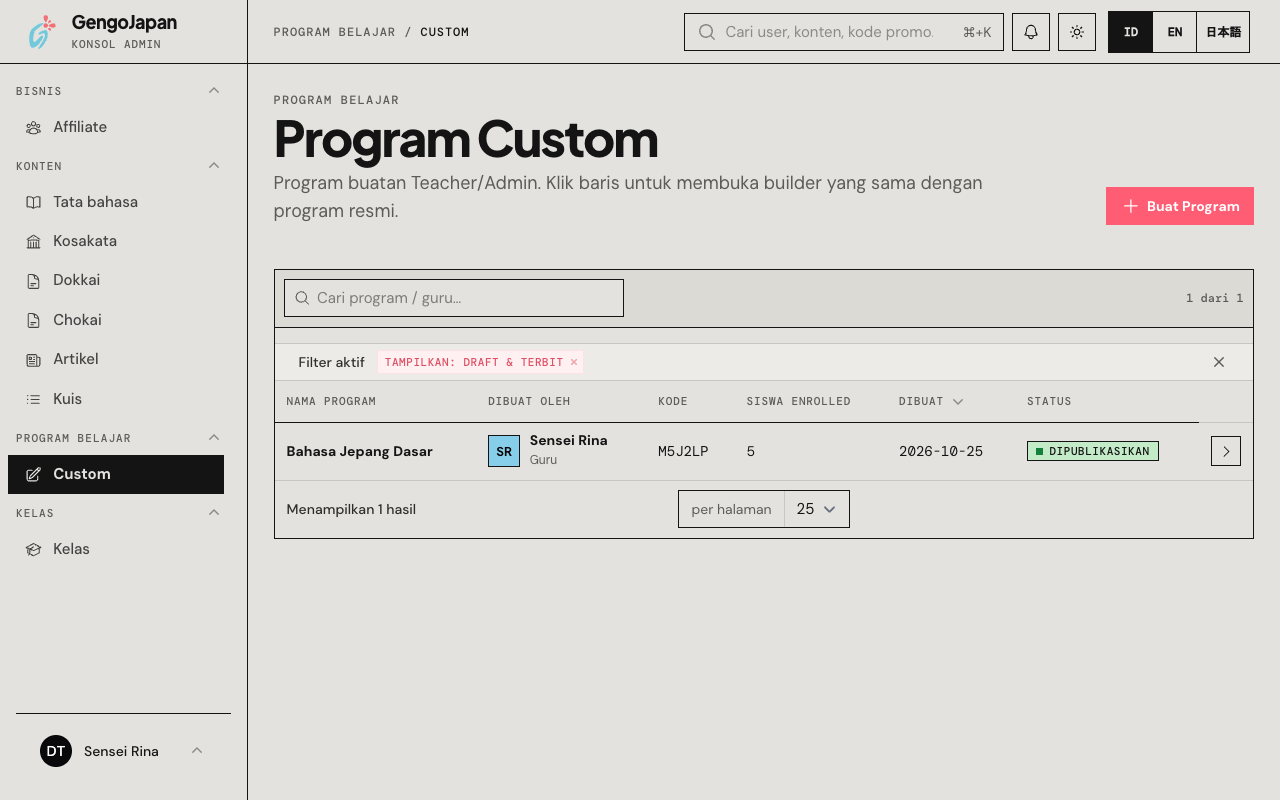1280x800 pixels.
Task: Collapse the Bisnis sidebar section
Action: coord(214,91)
